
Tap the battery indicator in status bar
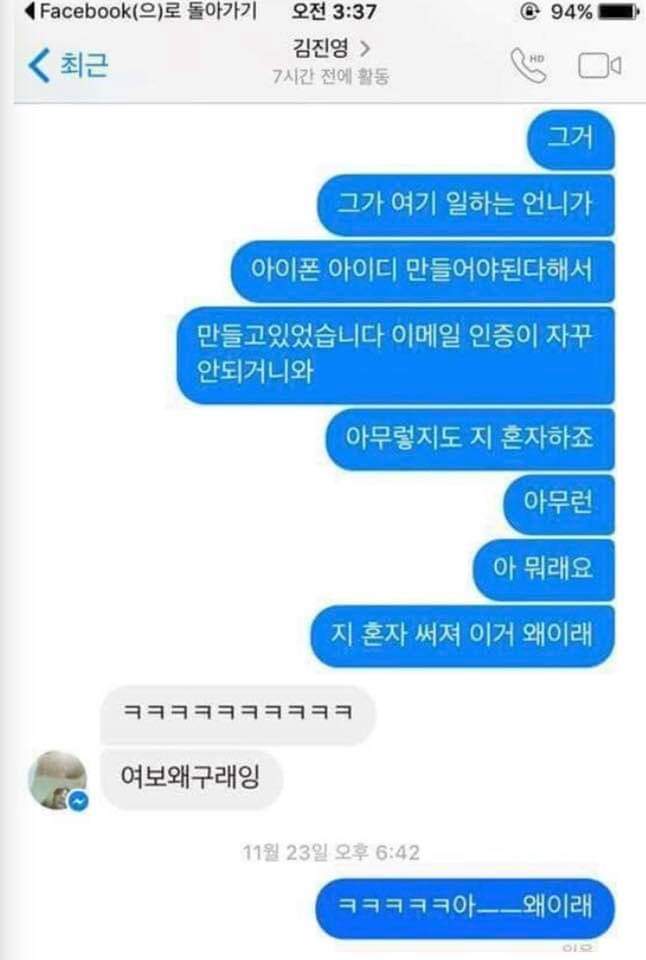pos(618,12)
